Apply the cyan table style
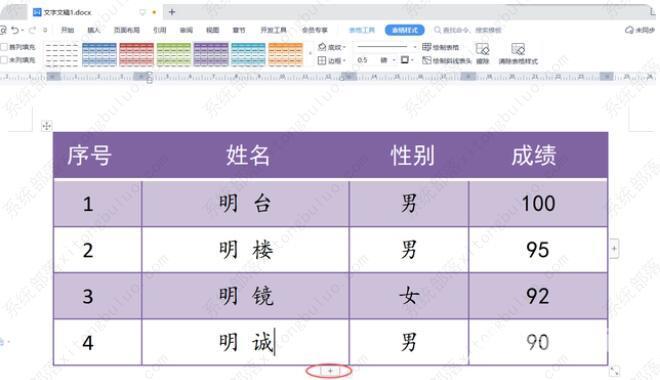Screen dimensions: 660x380 [248, 55]
